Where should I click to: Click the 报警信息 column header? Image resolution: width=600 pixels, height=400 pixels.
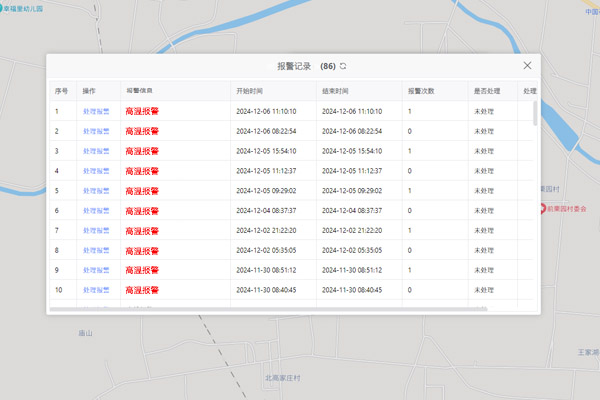(140, 91)
